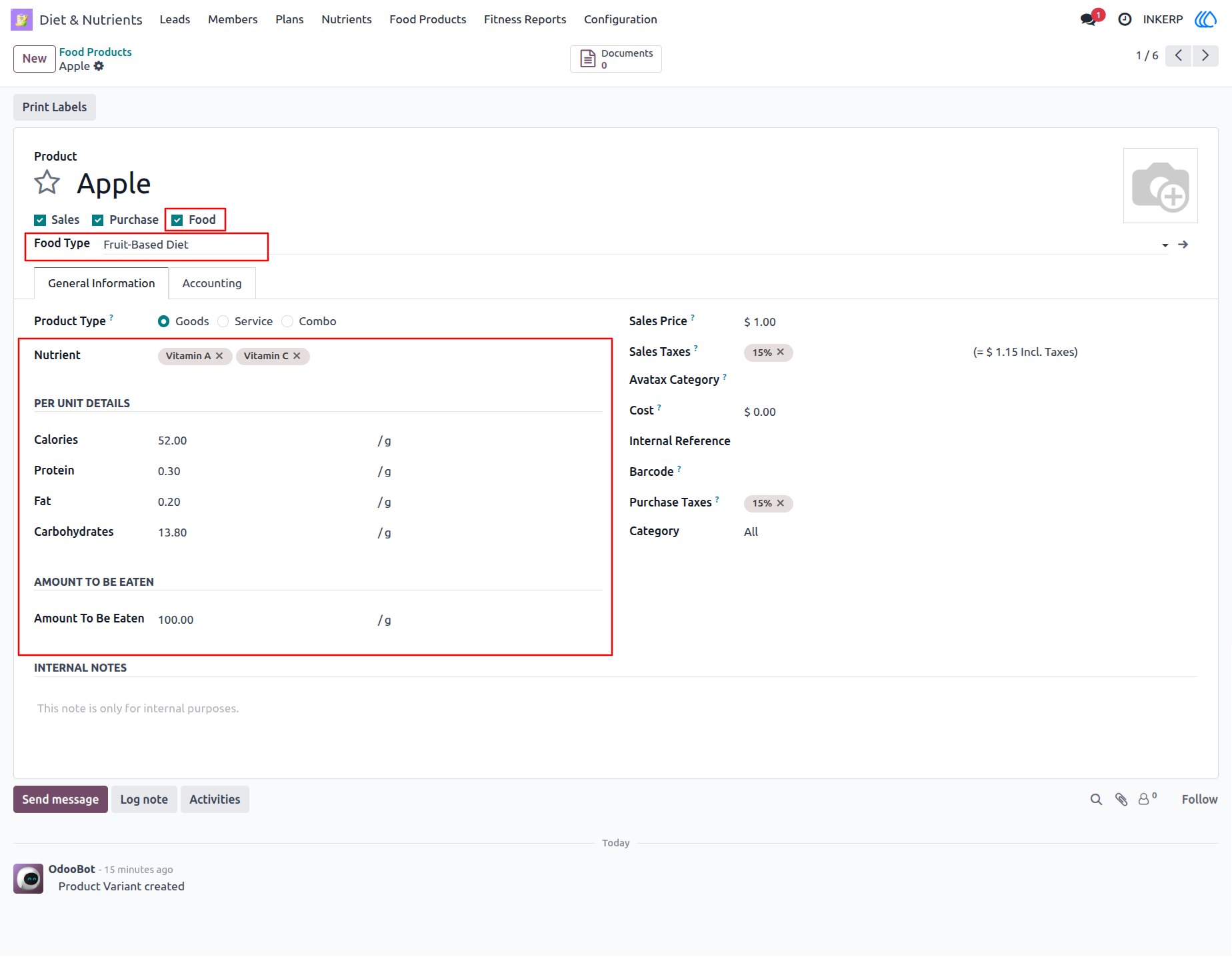Select the Goods product type

click(x=163, y=321)
